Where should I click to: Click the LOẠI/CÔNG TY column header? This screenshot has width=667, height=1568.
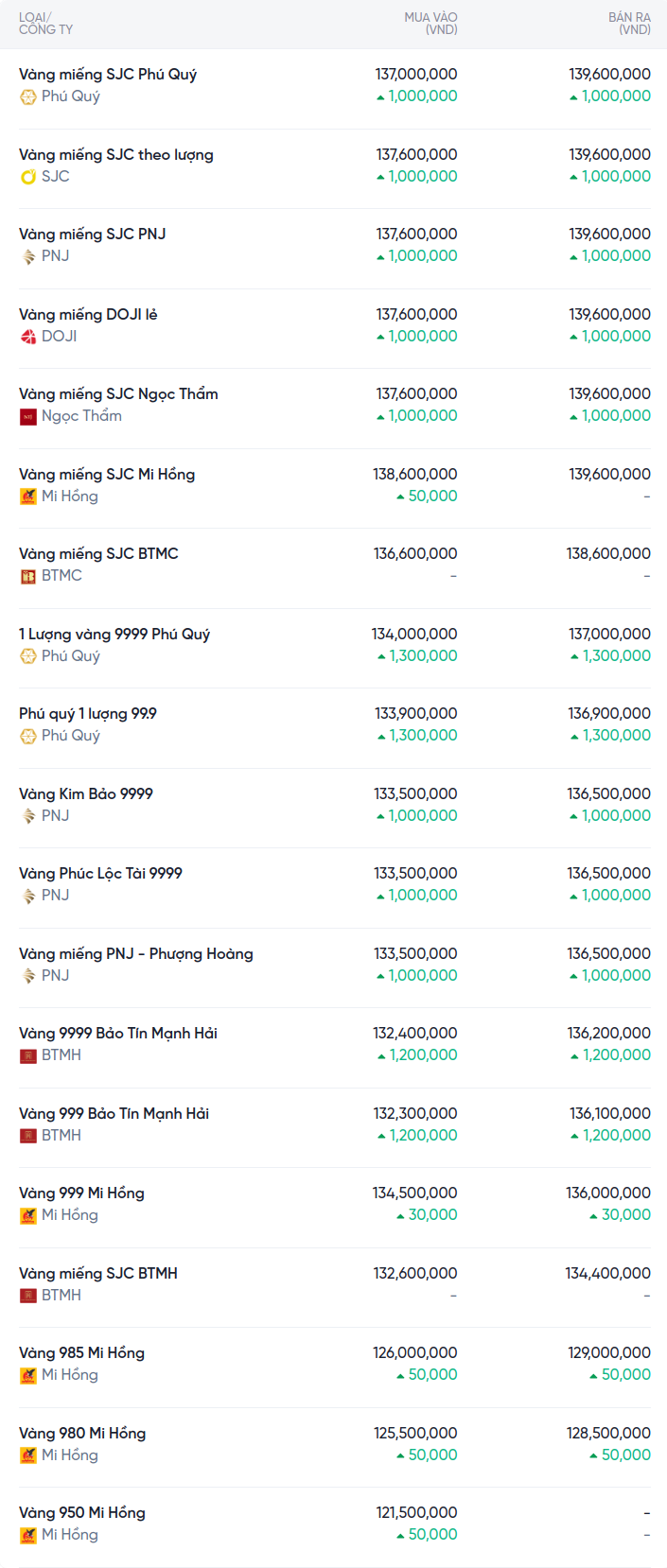pos(45,24)
